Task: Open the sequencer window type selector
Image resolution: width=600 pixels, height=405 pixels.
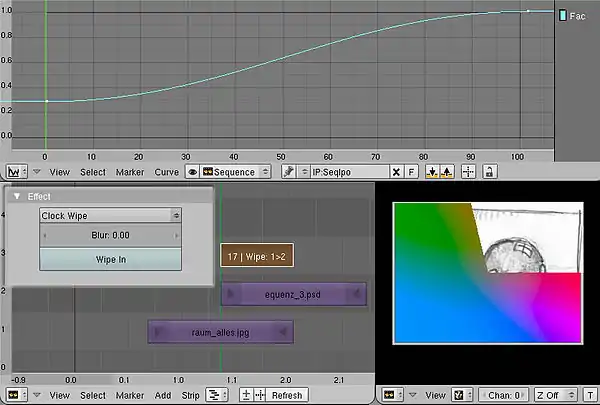Action: coord(17,395)
